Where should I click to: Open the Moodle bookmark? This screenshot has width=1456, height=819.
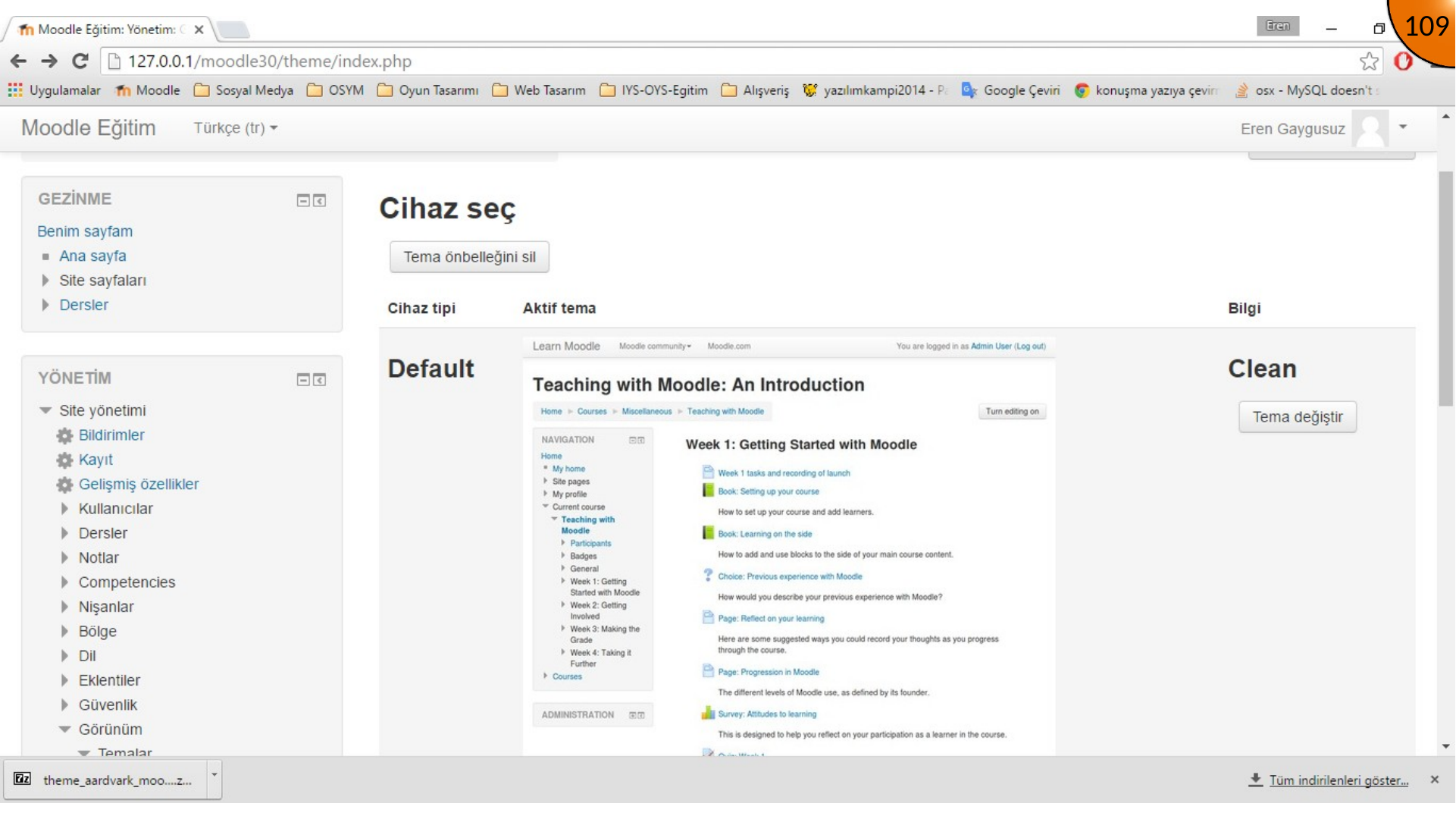click(x=148, y=90)
